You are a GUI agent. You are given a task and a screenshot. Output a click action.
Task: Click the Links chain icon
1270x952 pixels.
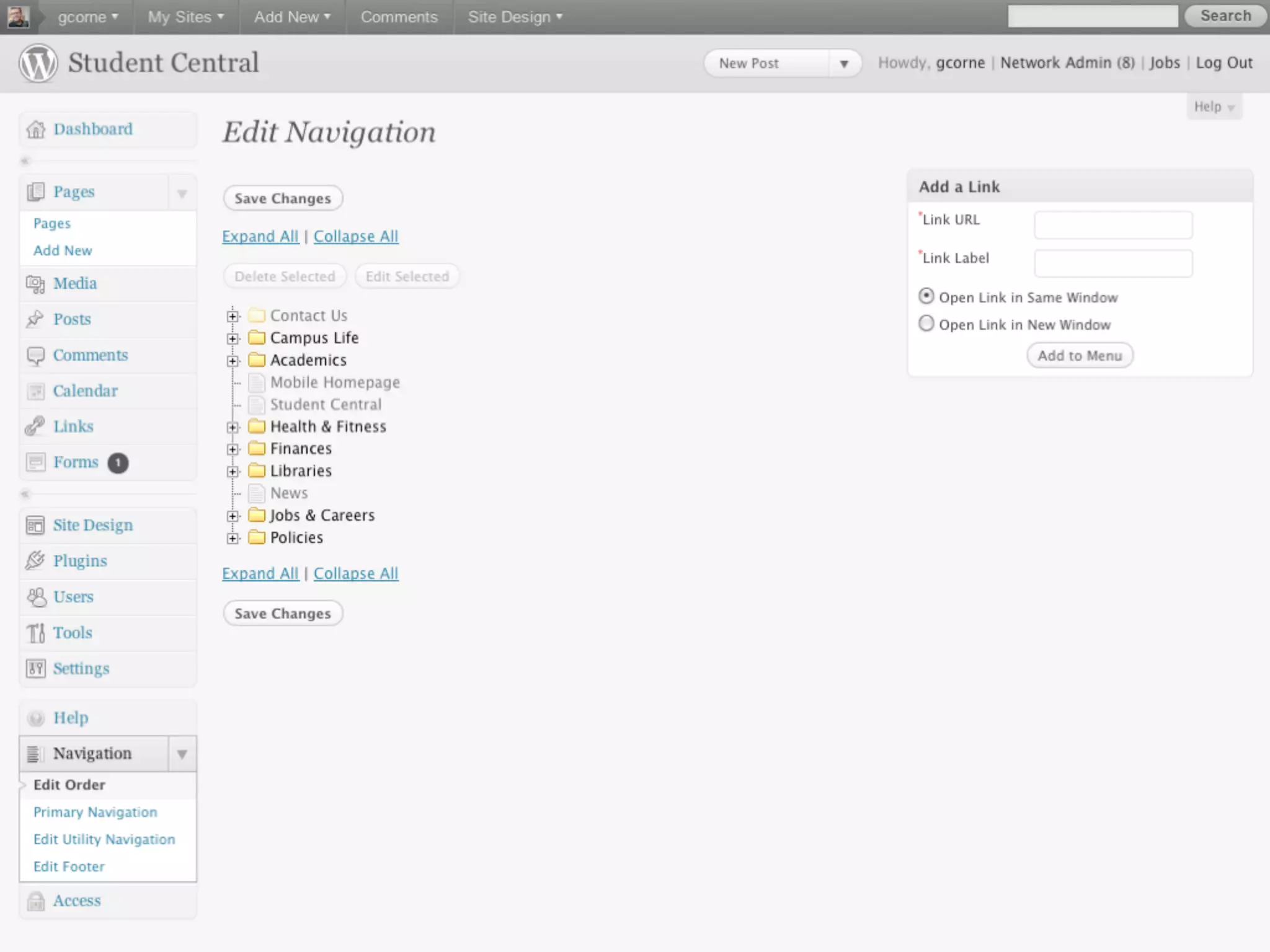pos(35,426)
